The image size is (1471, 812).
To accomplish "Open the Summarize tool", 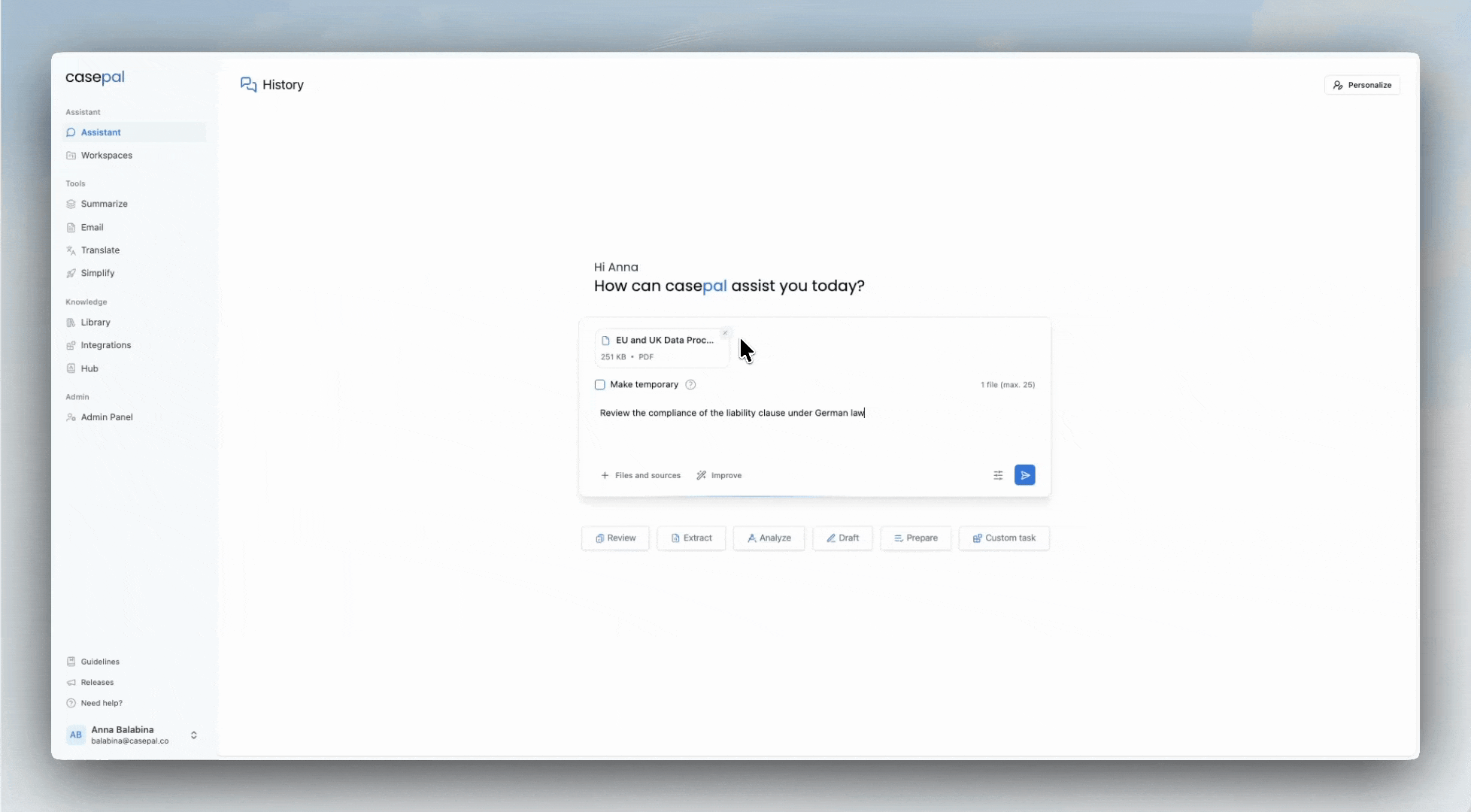I will [x=104, y=204].
